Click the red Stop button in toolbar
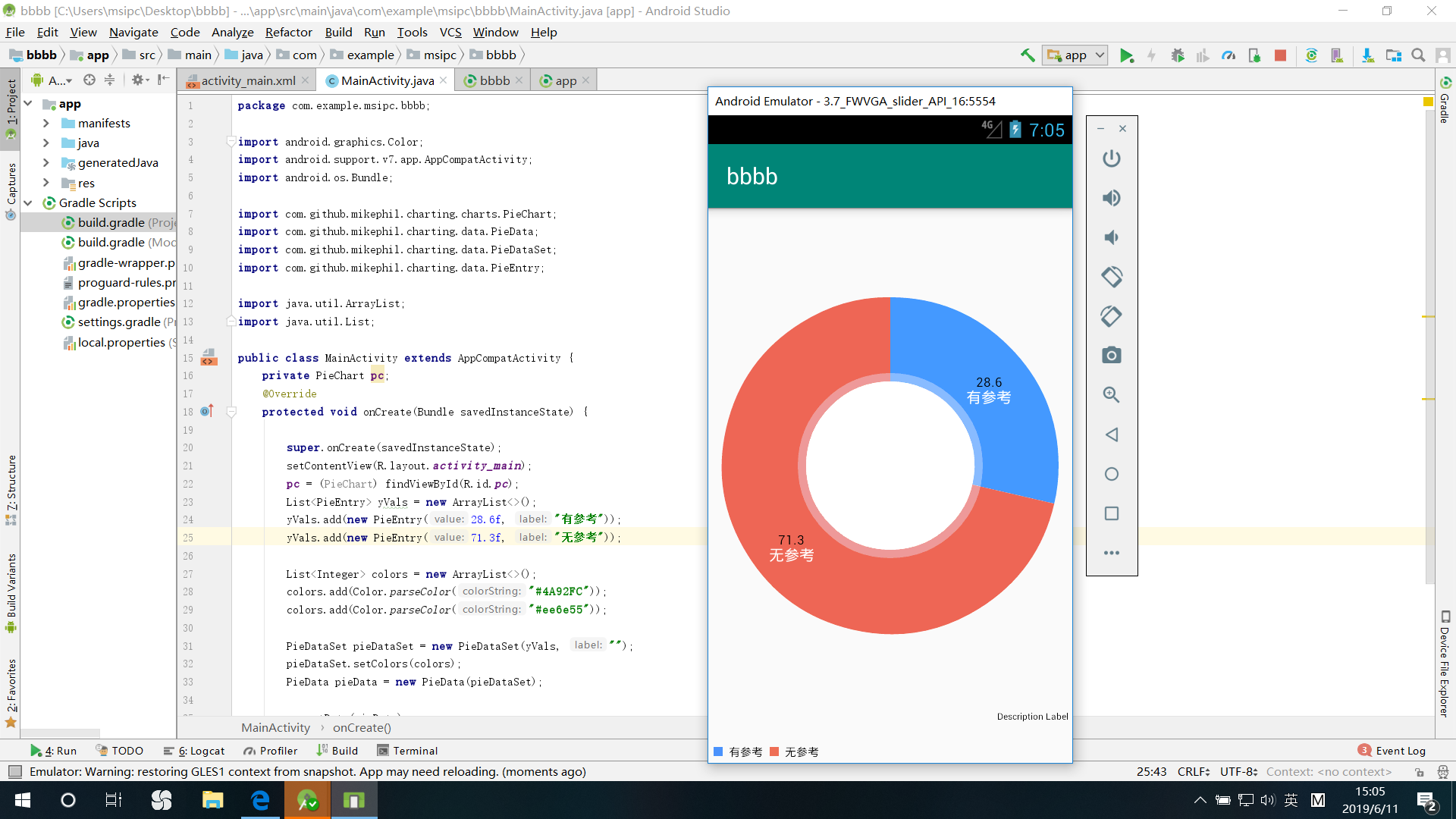The image size is (1456, 819). 1280,55
